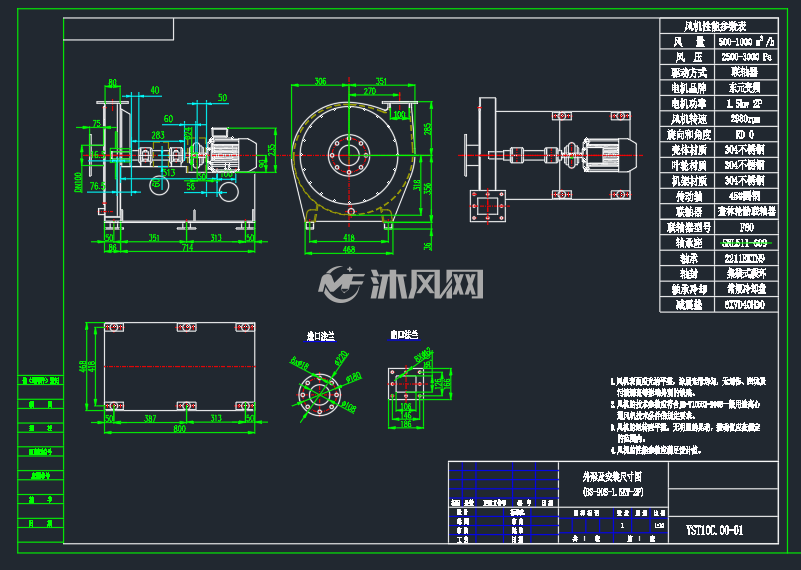The height and width of the screenshot is (570, 801).
Task: Click the 283 dimension in side view
Action: pyautogui.click(x=158, y=135)
